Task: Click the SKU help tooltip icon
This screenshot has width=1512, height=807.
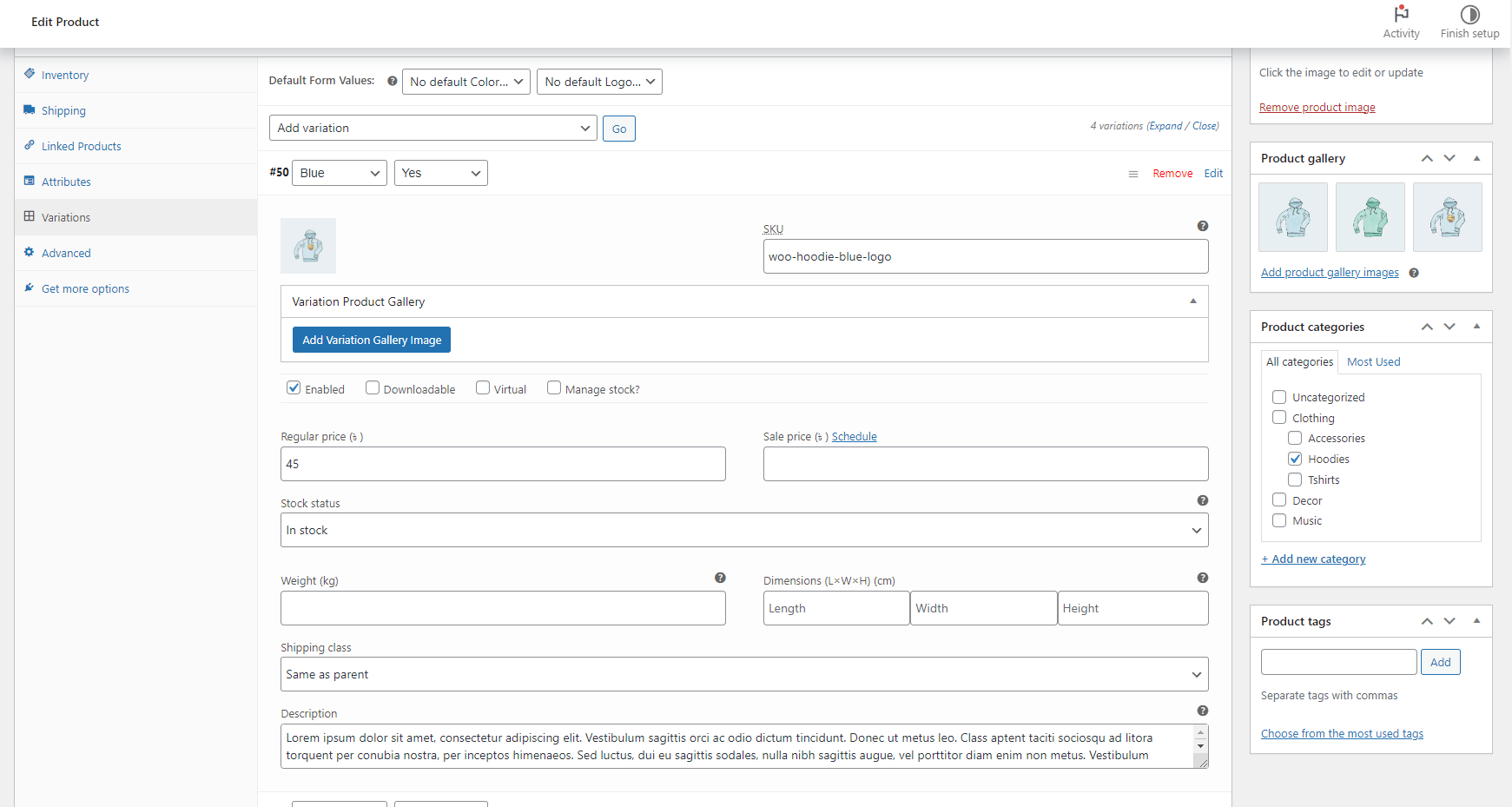Action: click(1203, 226)
